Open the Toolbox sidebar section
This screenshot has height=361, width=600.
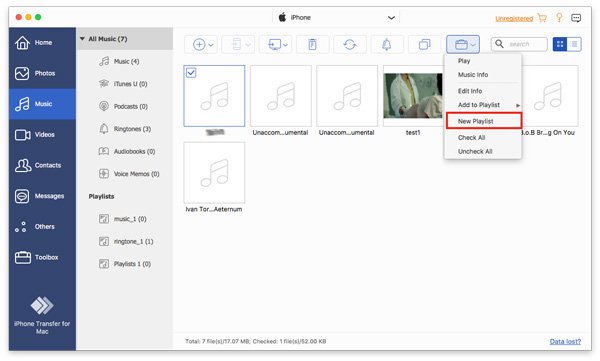point(42,257)
